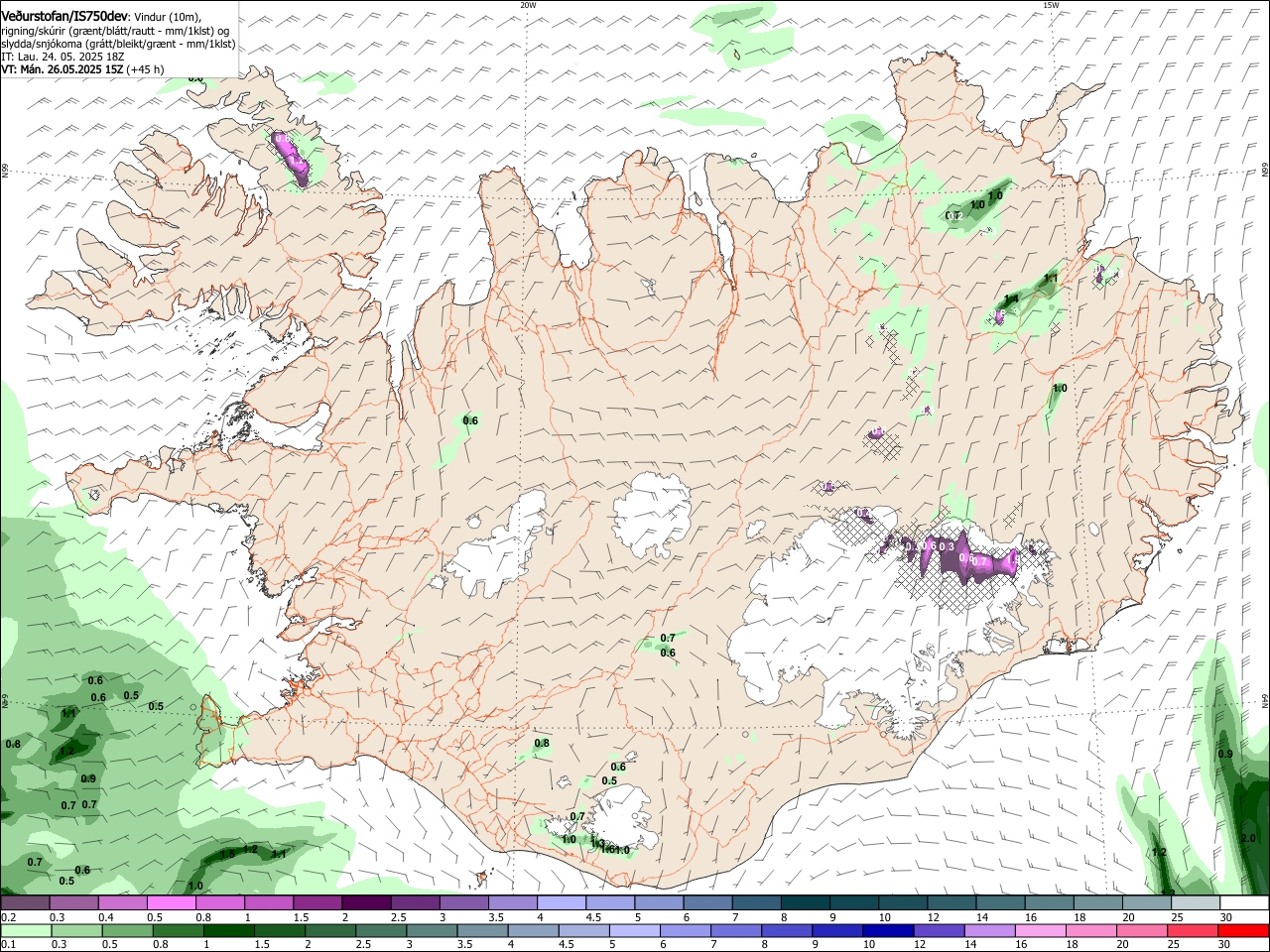Pick the red 30+ swatch in rain legend
This screenshot has height=952, width=1270.
[x=1242, y=931]
